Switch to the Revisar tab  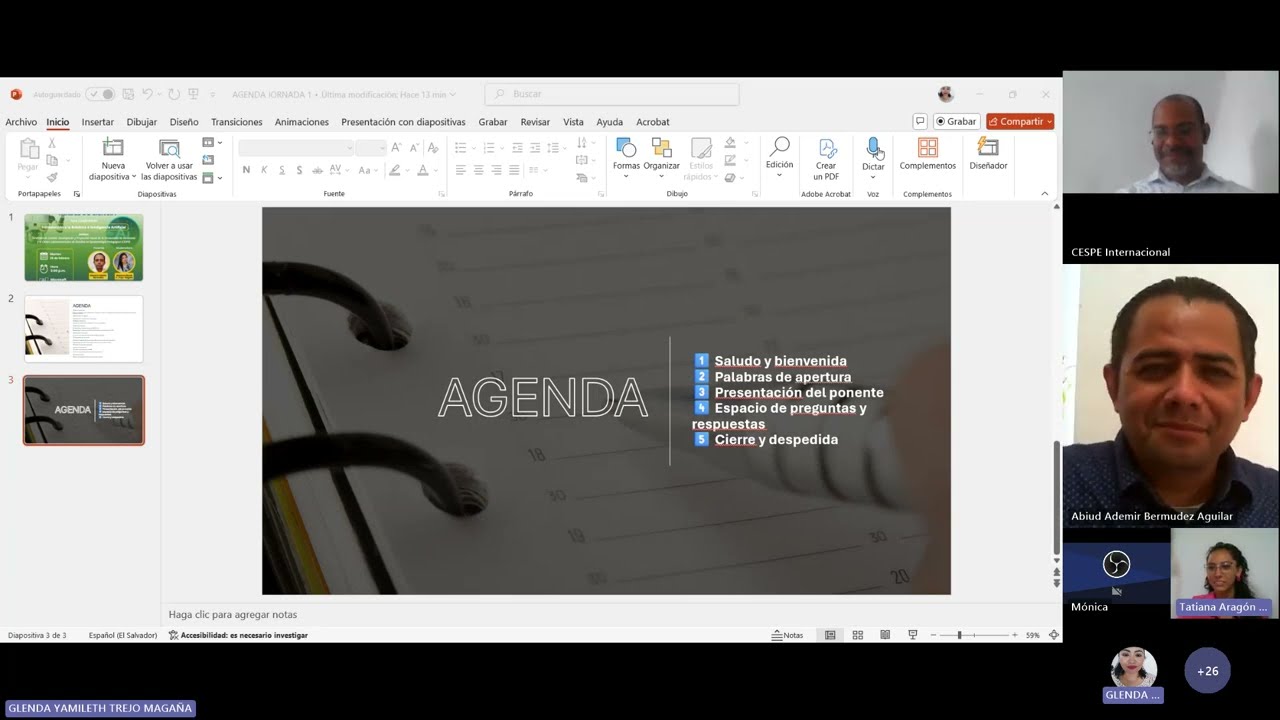tap(535, 122)
